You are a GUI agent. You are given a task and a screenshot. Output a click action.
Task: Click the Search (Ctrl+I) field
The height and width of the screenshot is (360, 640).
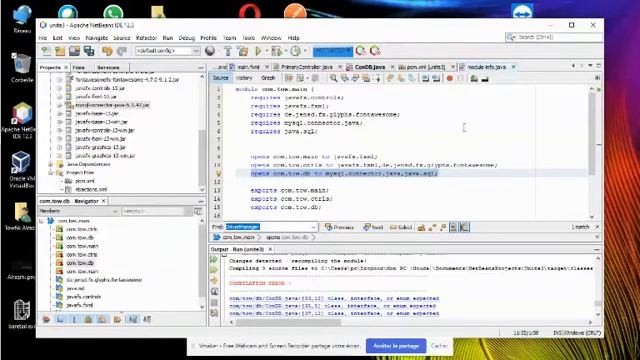554,37
